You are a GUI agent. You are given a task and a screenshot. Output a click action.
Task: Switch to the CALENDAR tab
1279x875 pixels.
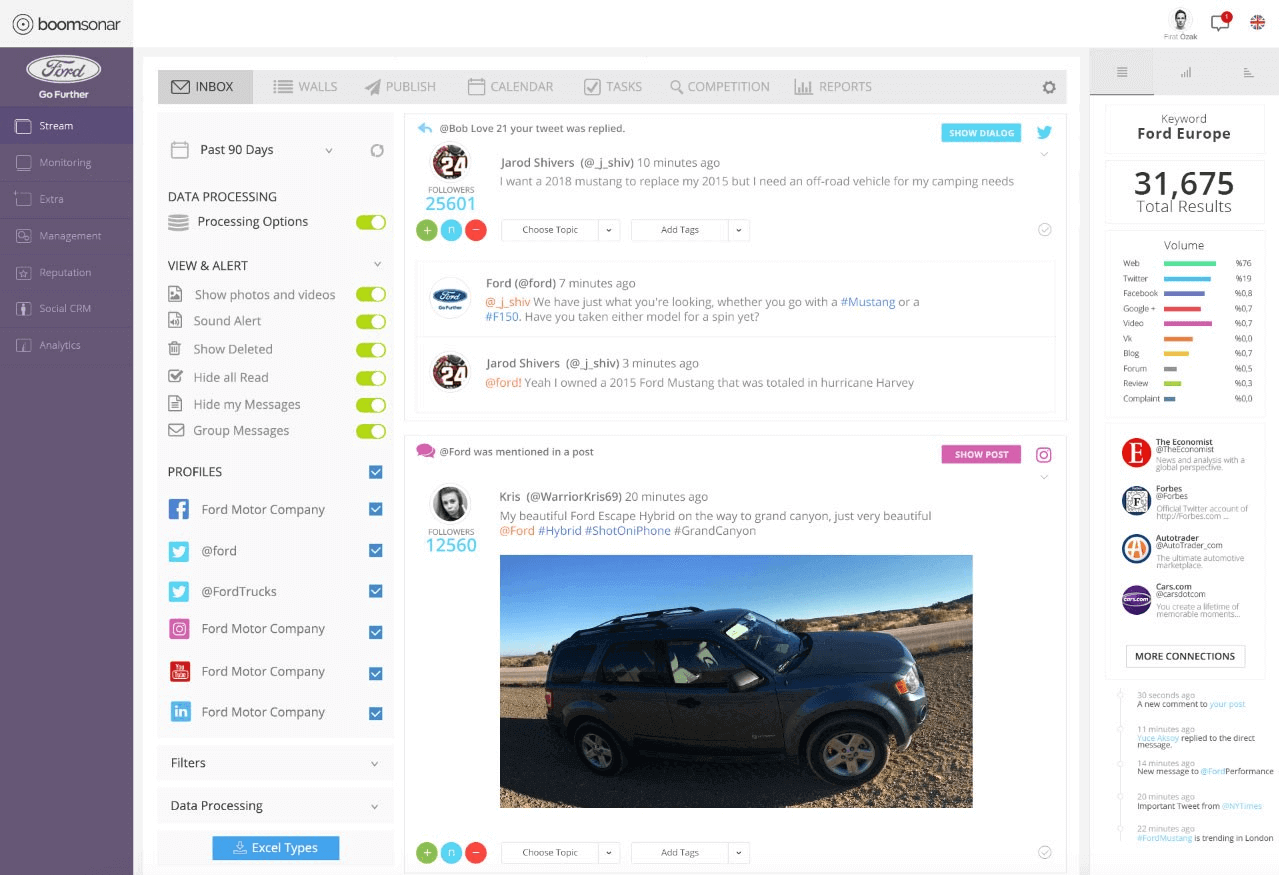click(510, 87)
